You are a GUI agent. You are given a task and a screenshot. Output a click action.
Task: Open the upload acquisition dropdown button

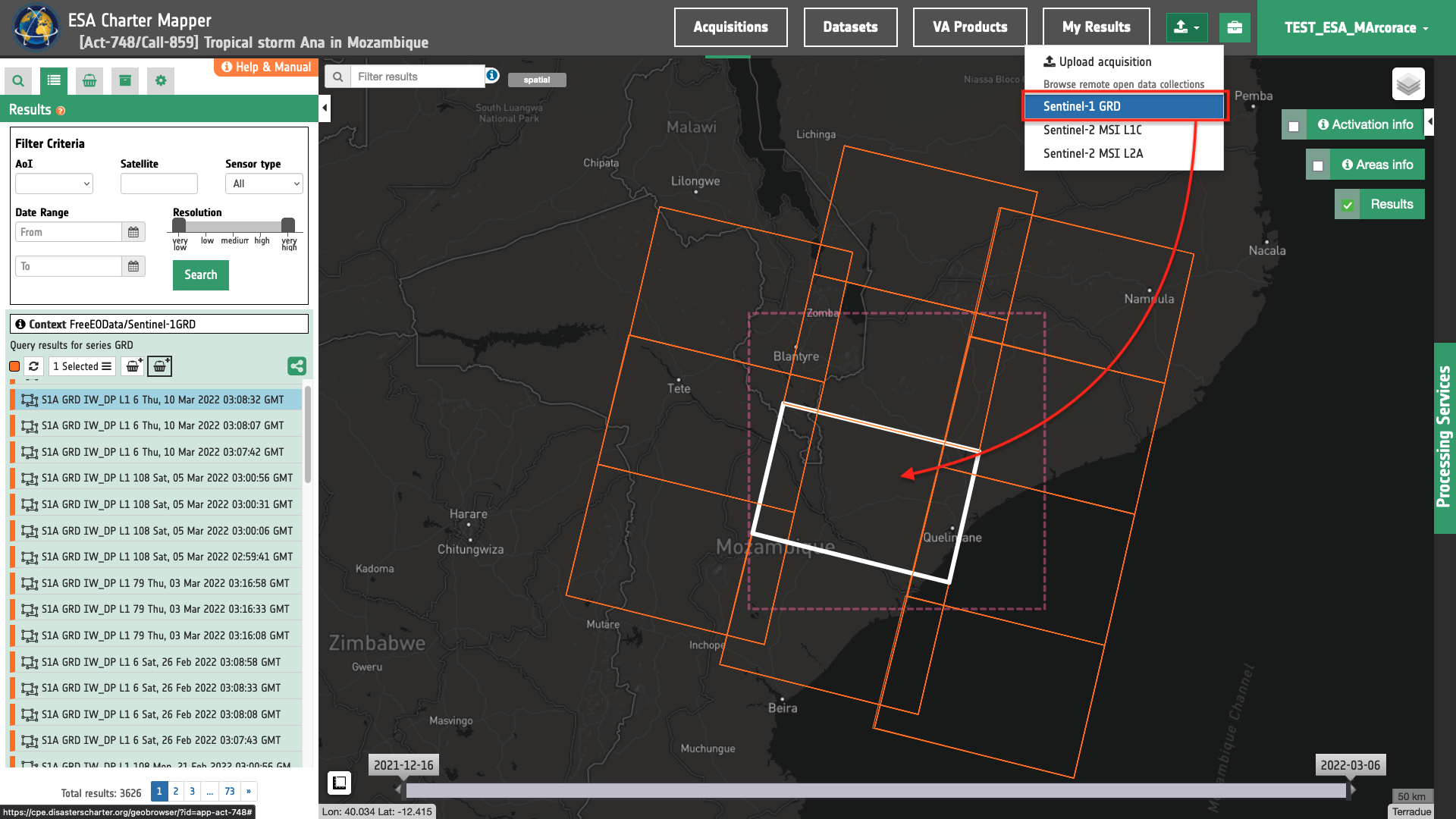coord(1187,28)
